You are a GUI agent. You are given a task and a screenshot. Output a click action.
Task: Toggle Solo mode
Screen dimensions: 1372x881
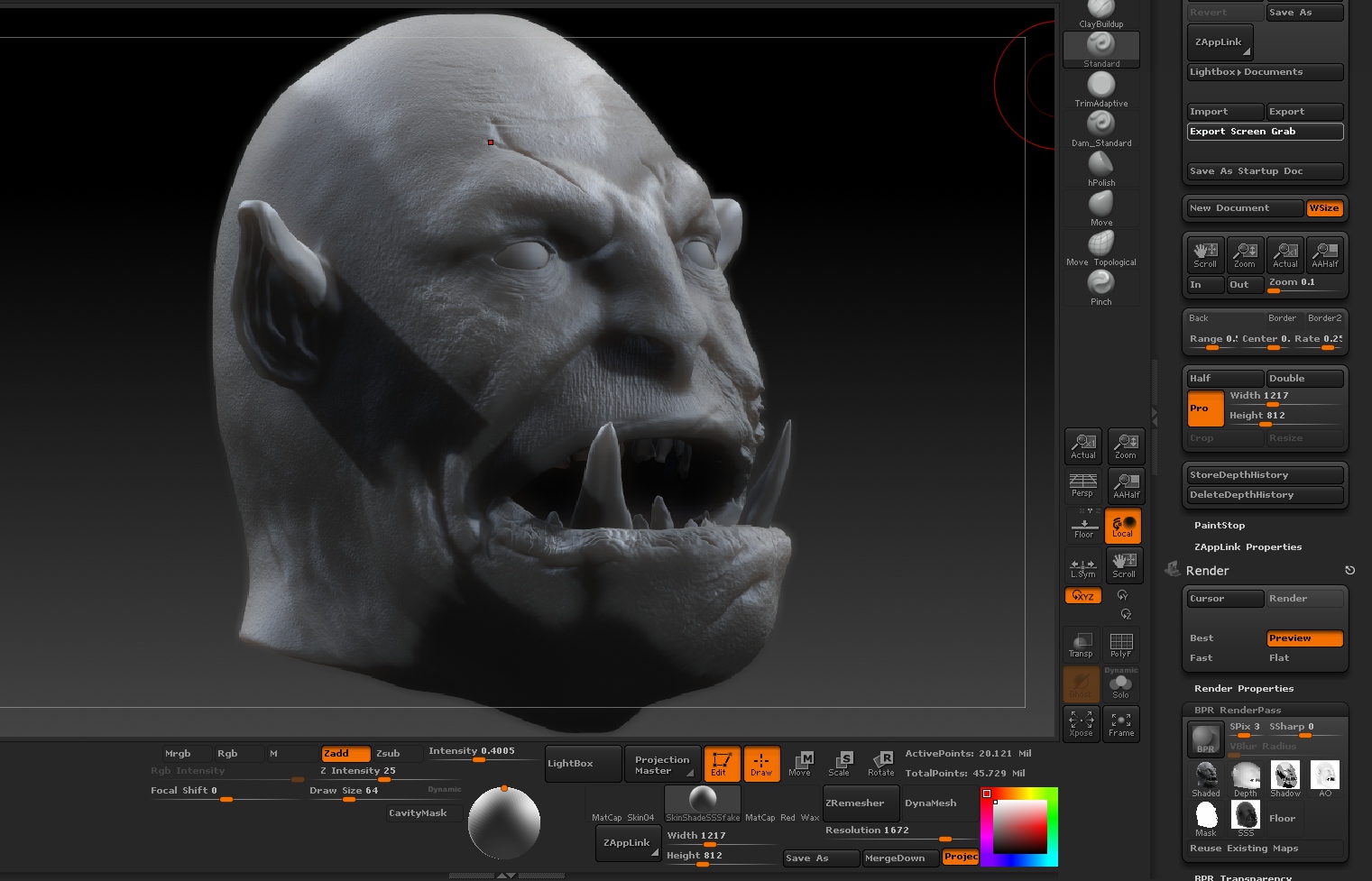click(x=1120, y=685)
